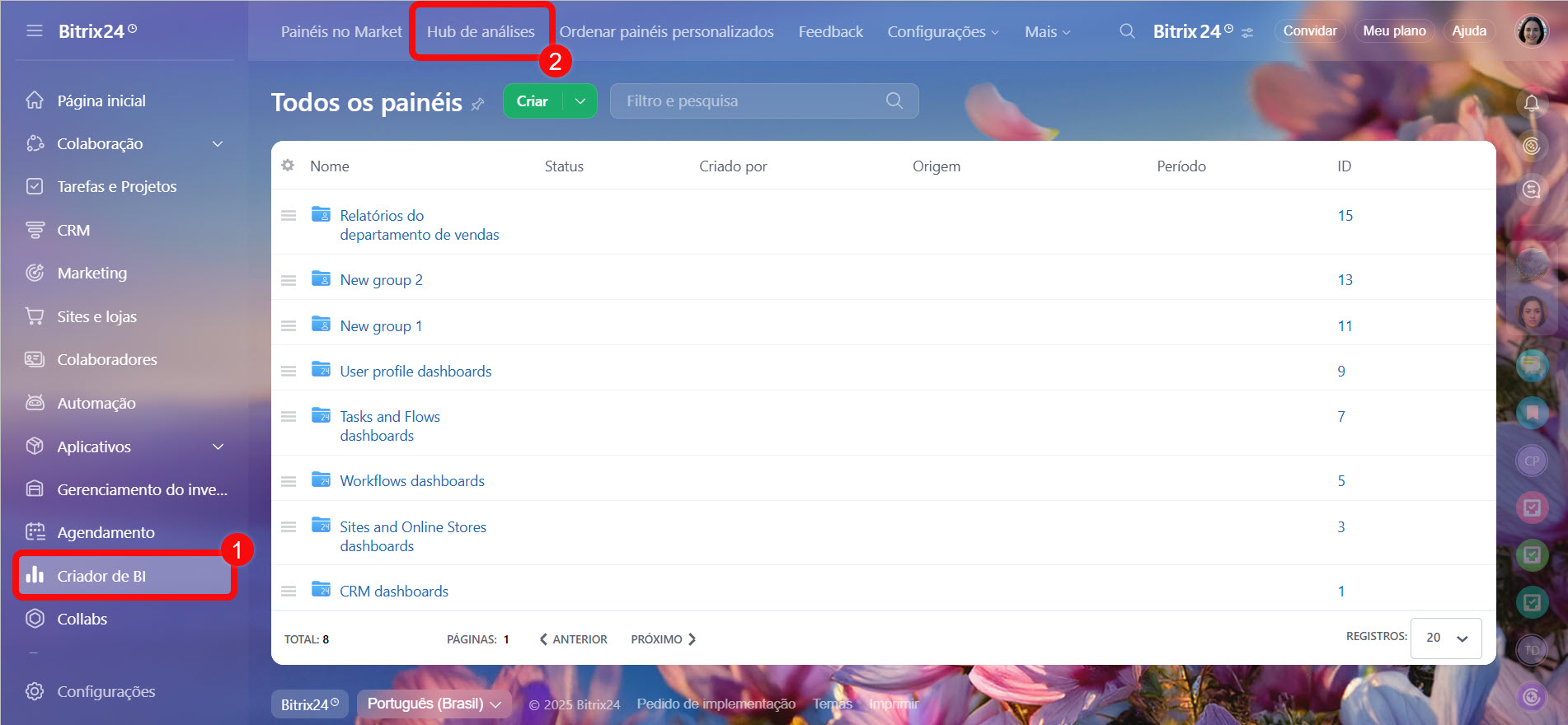The width and height of the screenshot is (1568, 725).
Task: Sort by the ID column header
Action: 1344,166
